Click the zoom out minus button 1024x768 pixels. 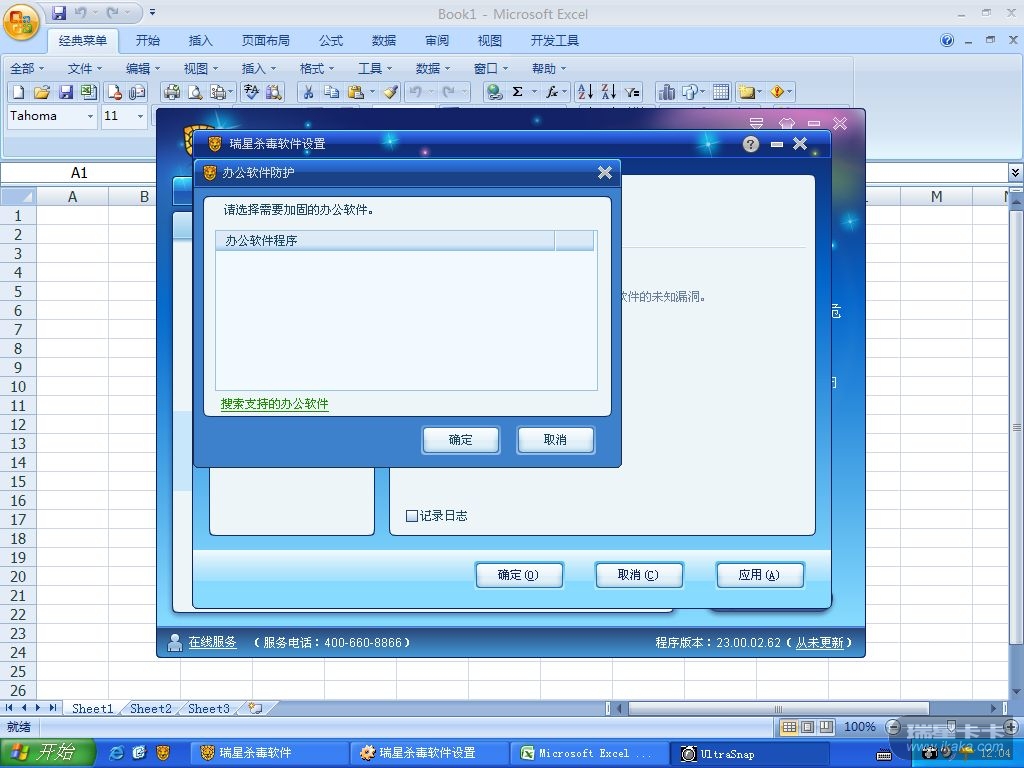coord(893,727)
